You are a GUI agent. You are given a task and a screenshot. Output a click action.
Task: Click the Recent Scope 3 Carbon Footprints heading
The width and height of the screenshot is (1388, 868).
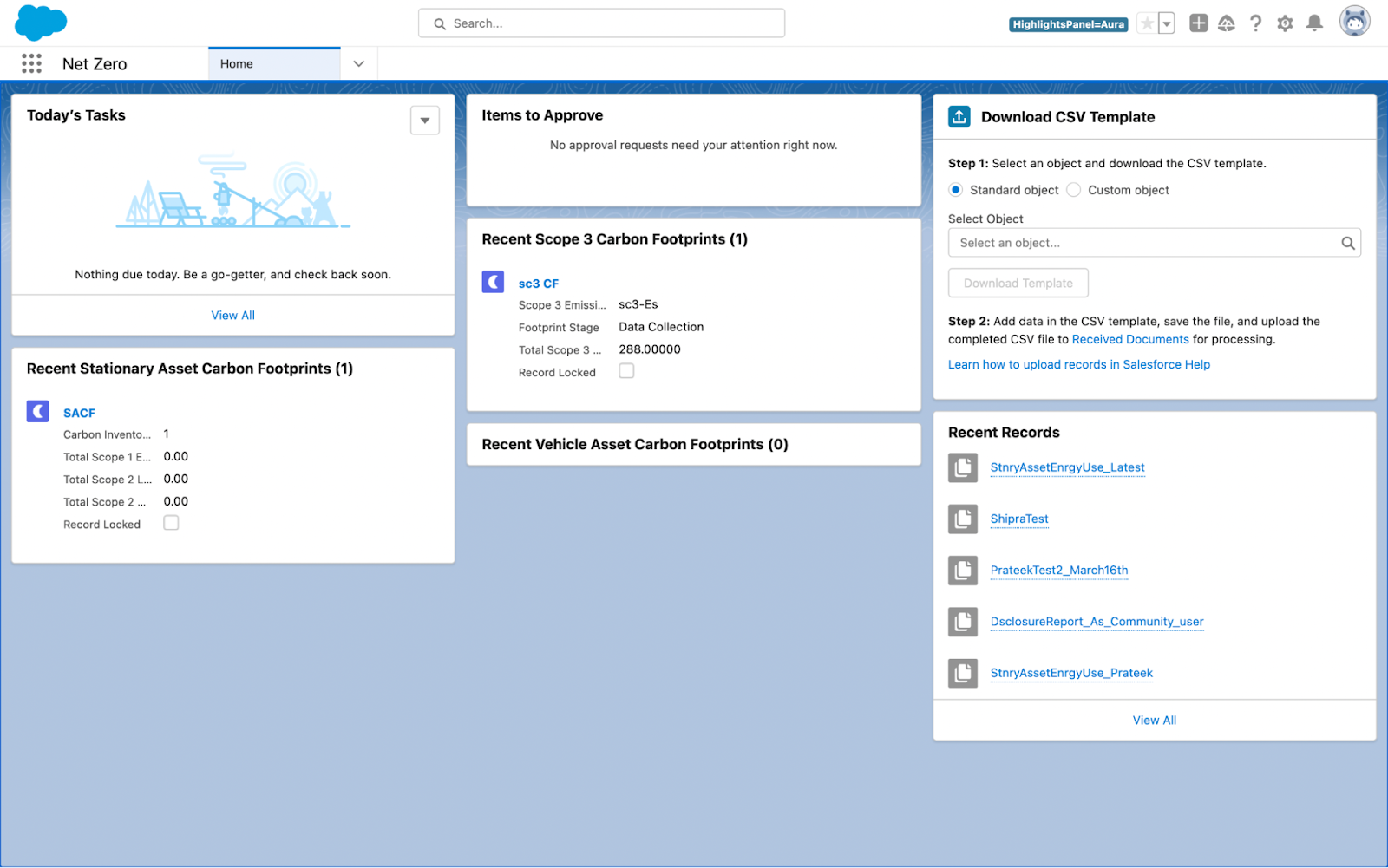(614, 239)
